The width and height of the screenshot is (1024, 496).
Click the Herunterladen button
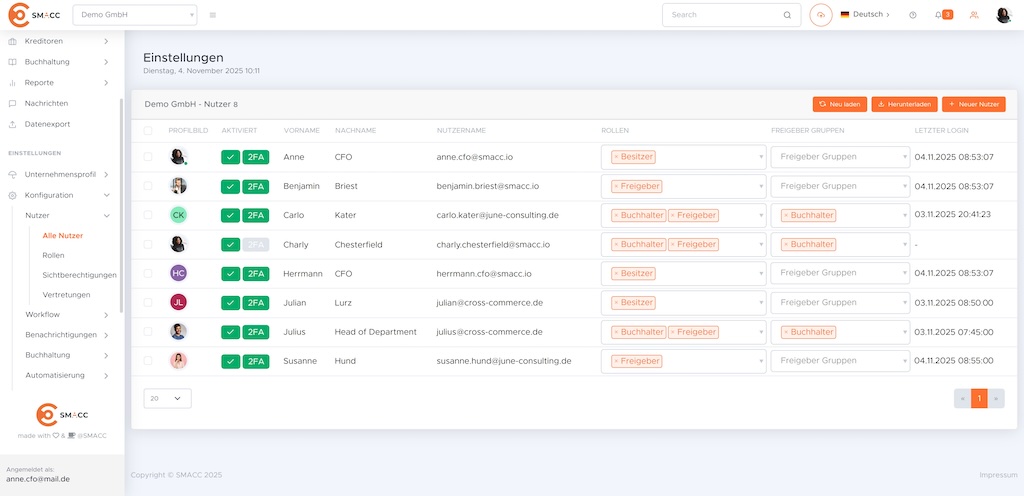(x=904, y=104)
